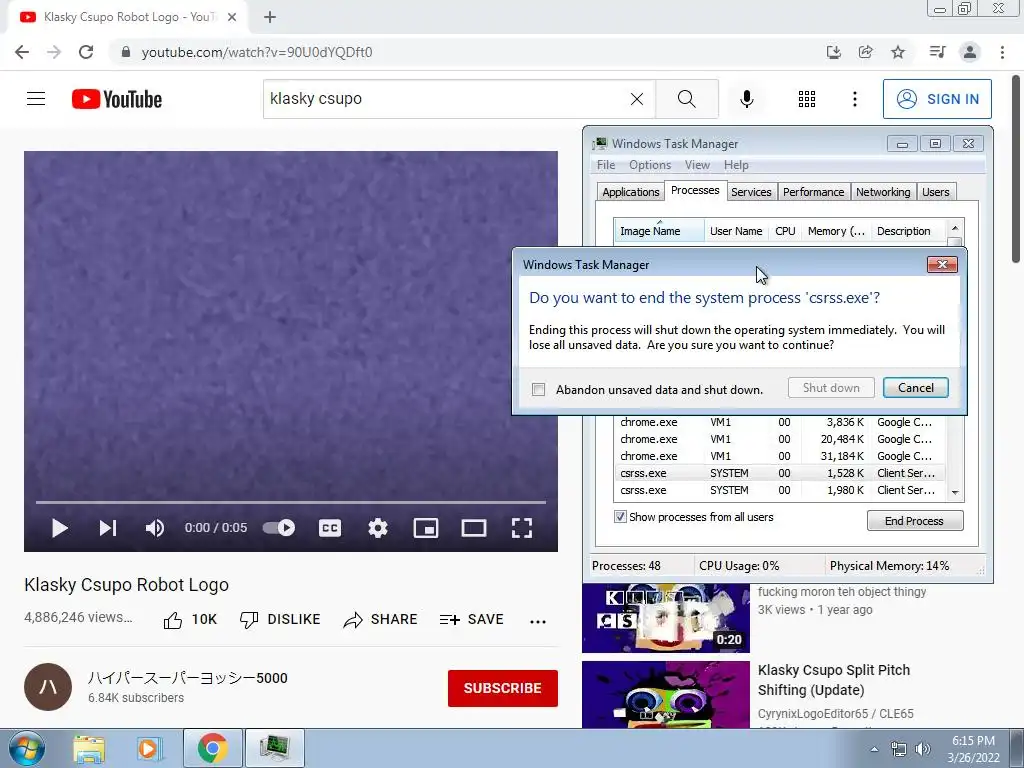Click the address bar URL

(x=257, y=52)
